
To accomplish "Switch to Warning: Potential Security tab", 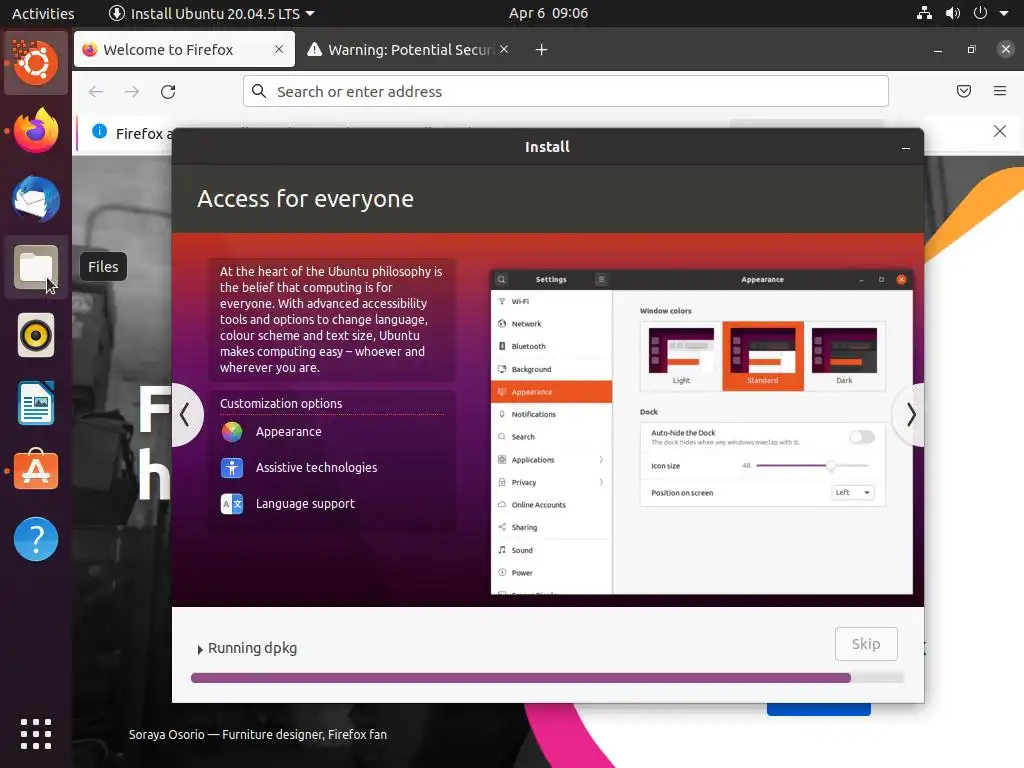I will tap(410, 50).
